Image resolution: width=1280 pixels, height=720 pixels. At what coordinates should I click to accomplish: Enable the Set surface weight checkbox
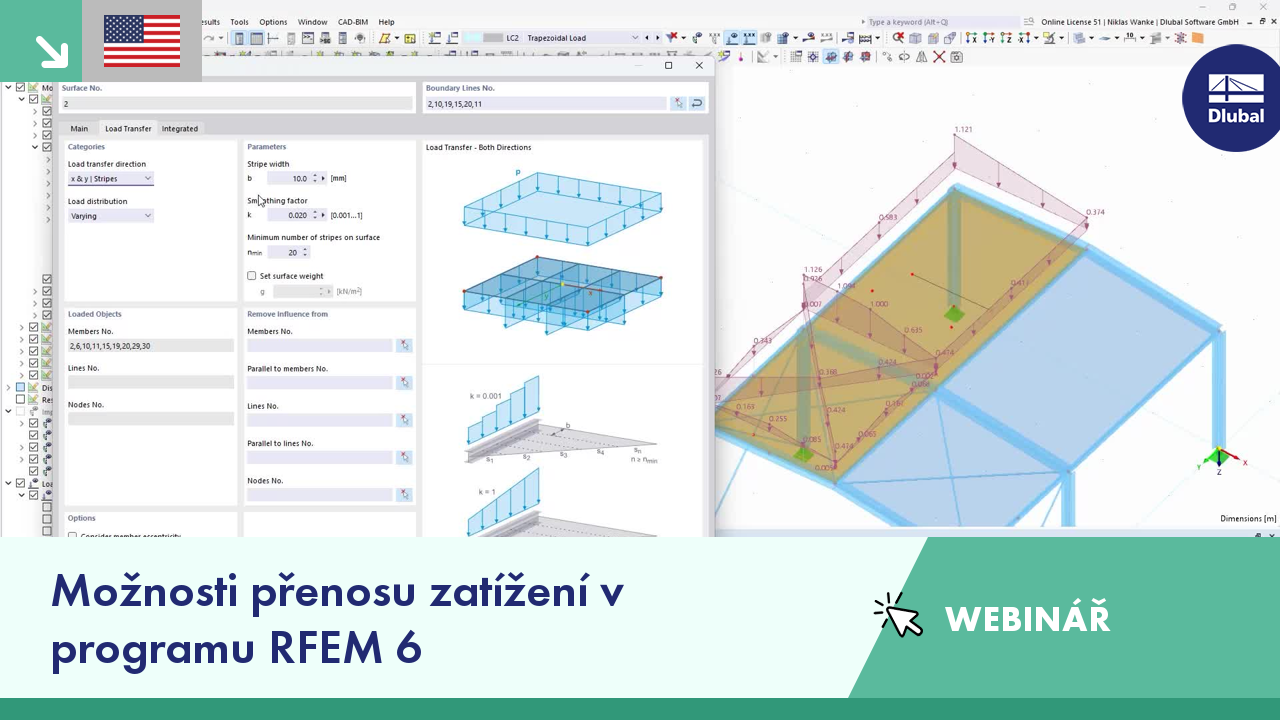pos(252,276)
